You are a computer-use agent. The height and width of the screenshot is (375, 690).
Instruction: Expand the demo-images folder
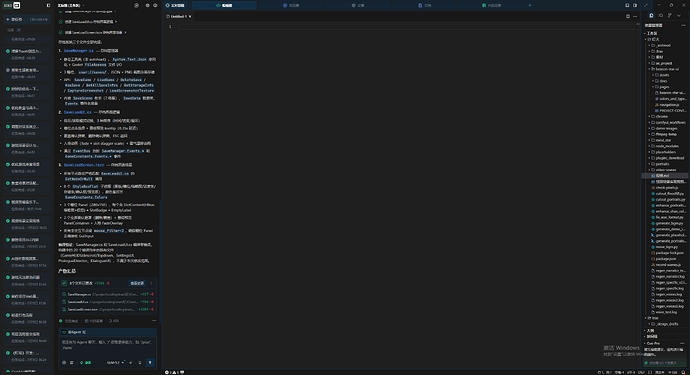[x=666, y=129]
